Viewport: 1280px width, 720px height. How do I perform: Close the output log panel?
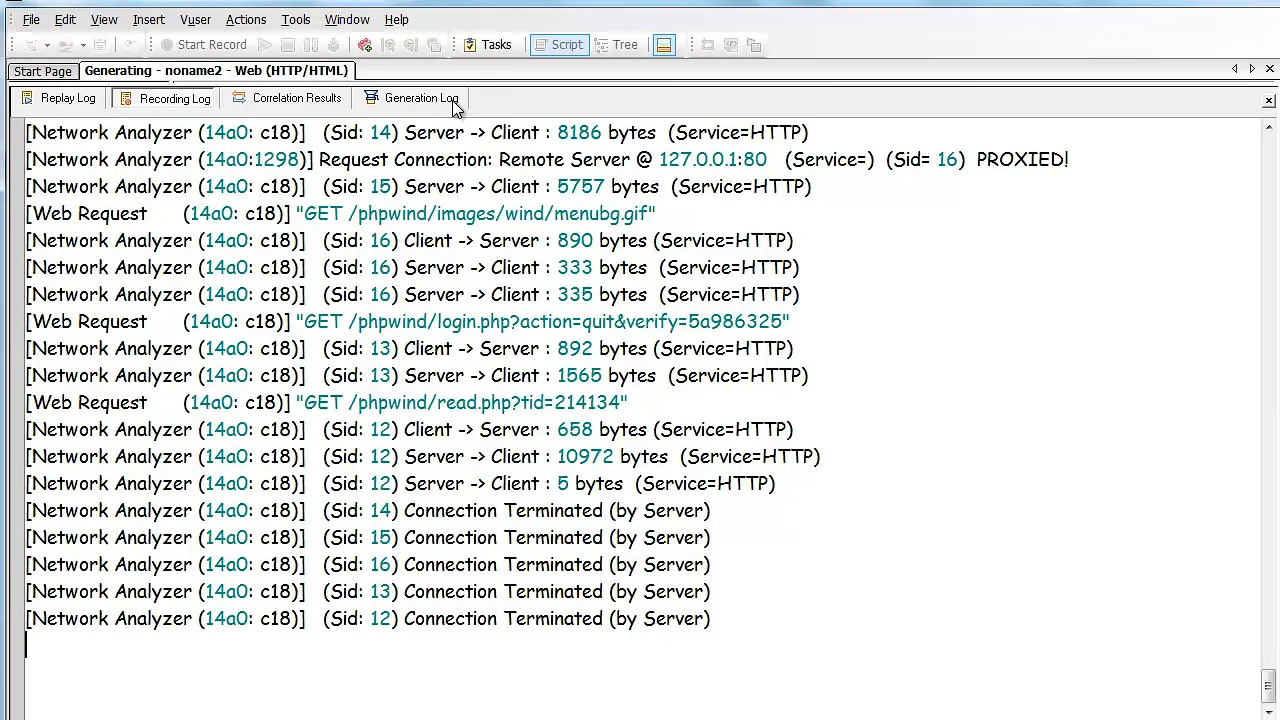(1269, 101)
